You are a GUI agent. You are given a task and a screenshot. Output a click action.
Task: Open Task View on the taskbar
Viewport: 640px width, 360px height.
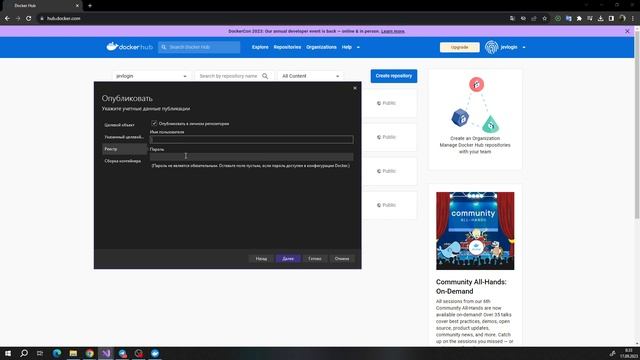coord(40,353)
